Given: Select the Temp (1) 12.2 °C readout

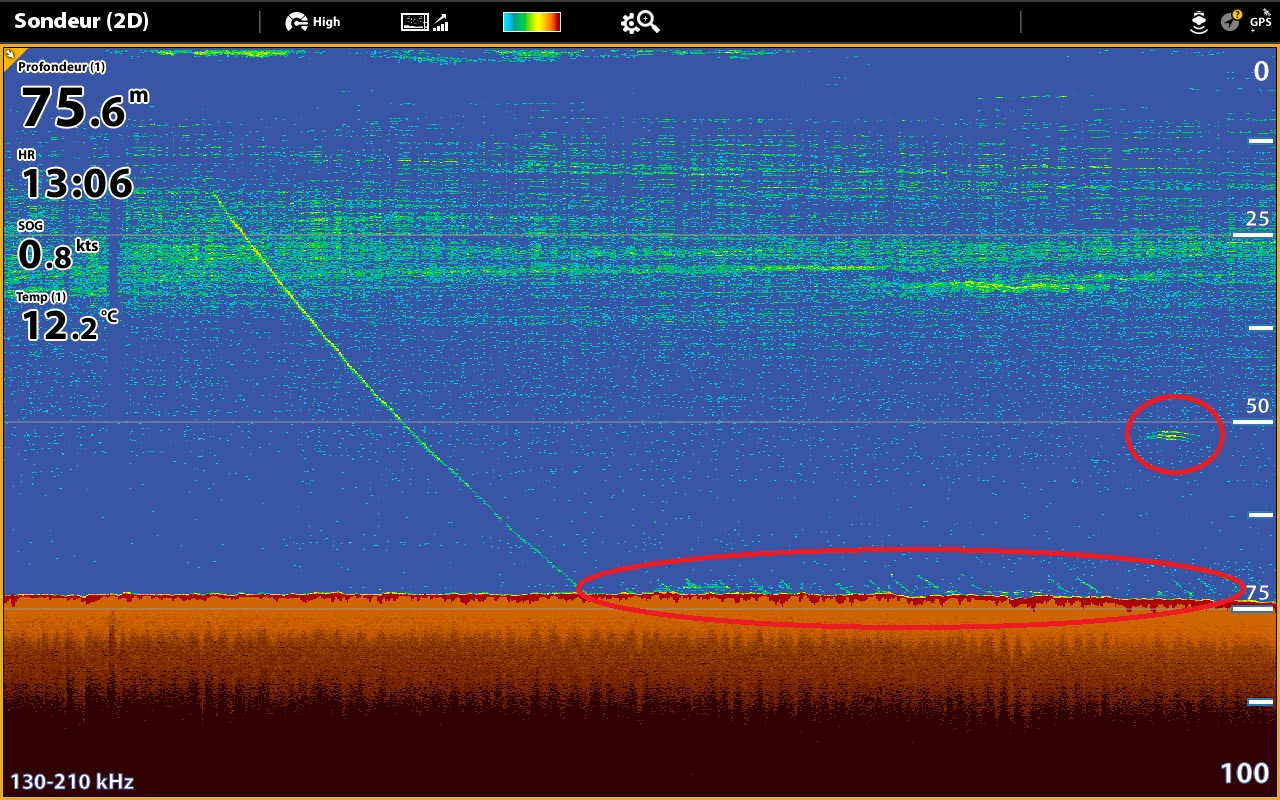Looking at the screenshot, I should 68,317.
